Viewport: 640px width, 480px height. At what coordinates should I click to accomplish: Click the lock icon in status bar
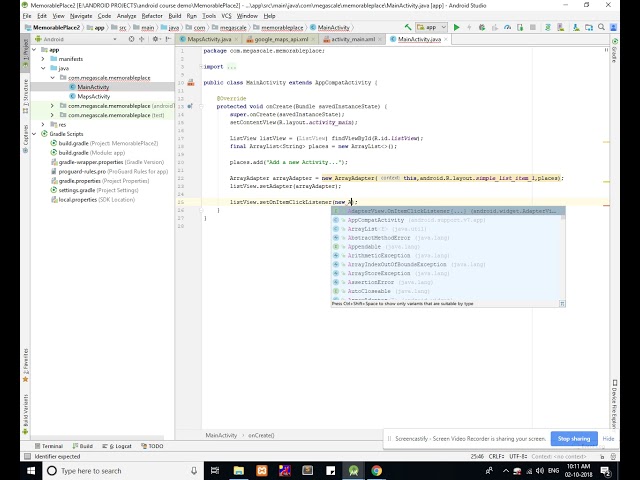(602, 457)
